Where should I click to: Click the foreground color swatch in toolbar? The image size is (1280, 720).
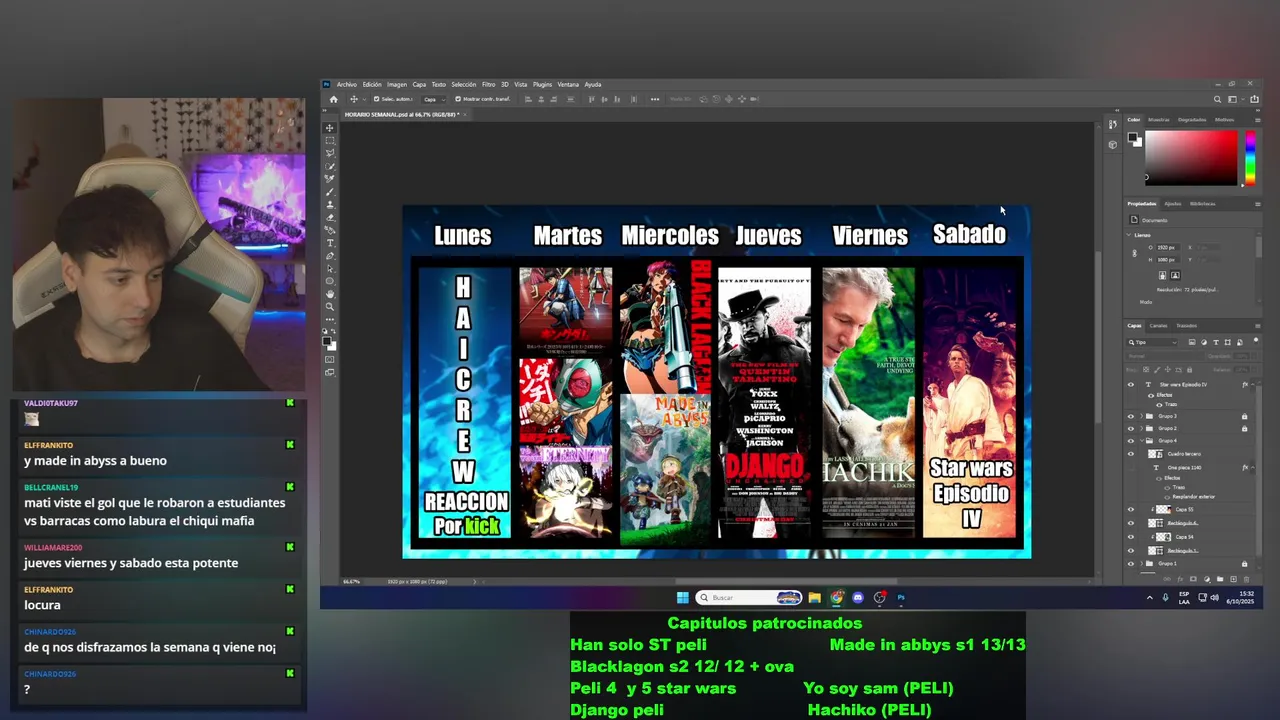327,340
